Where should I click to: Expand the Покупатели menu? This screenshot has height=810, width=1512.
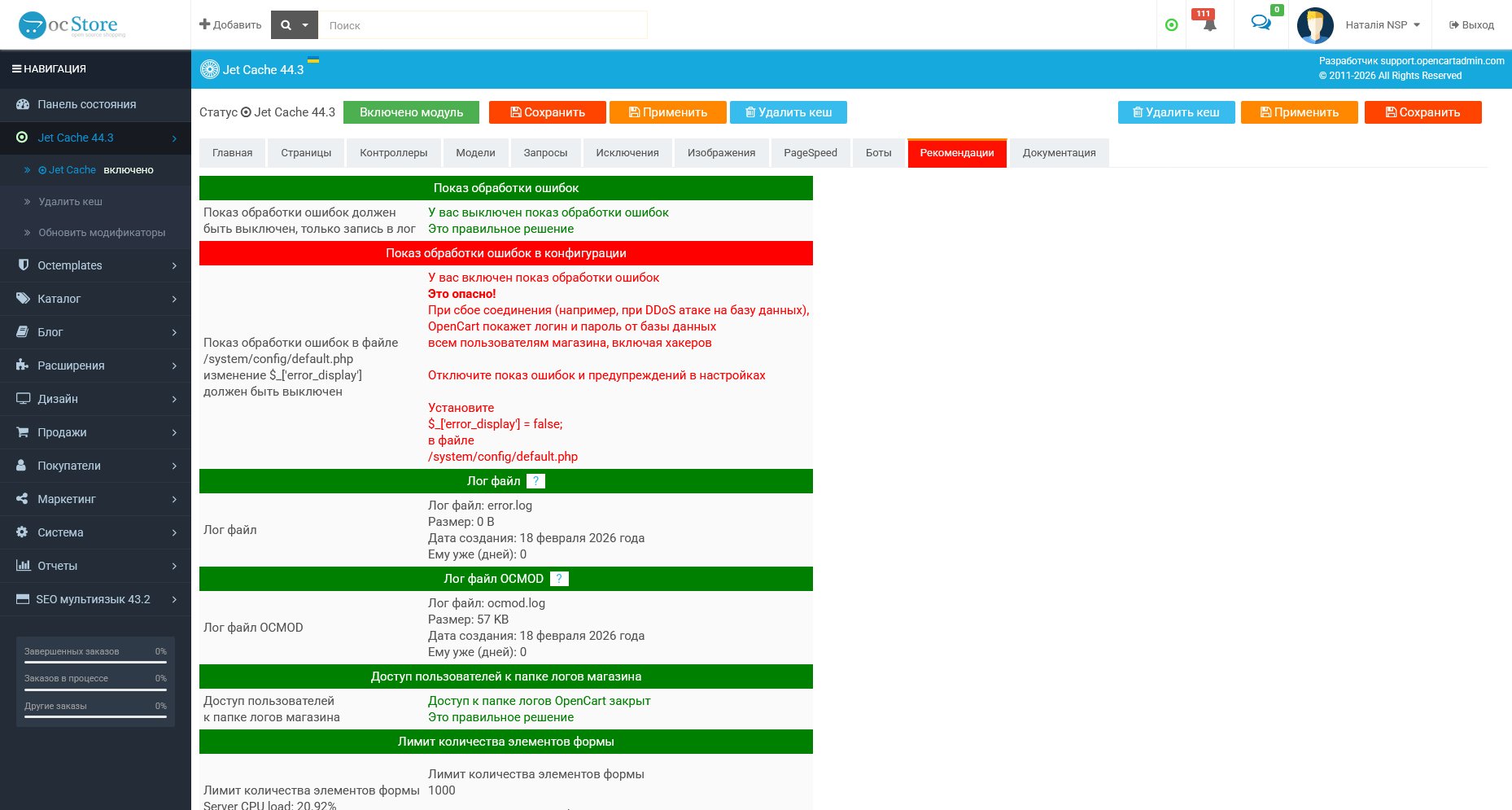point(95,466)
